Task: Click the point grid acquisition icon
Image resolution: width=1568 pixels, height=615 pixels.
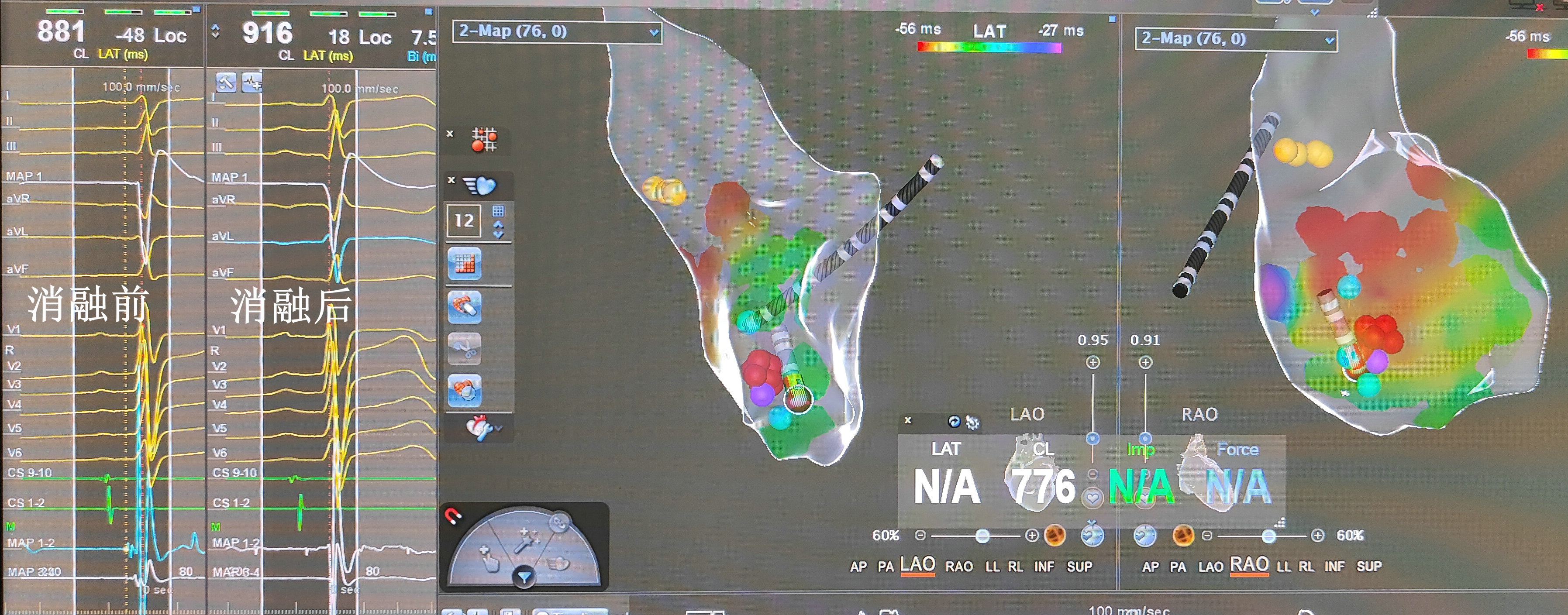Action: pos(484,139)
